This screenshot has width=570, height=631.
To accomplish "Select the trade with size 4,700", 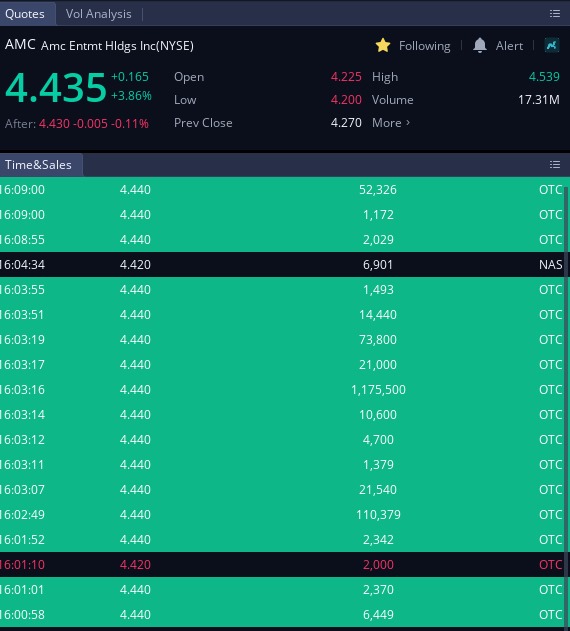I will tap(282, 439).
